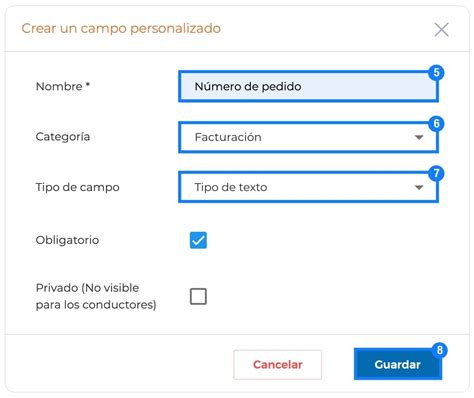Uncheck the Obligatorio checkbox
Image resolution: width=474 pixels, height=398 pixels.
tap(198, 240)
